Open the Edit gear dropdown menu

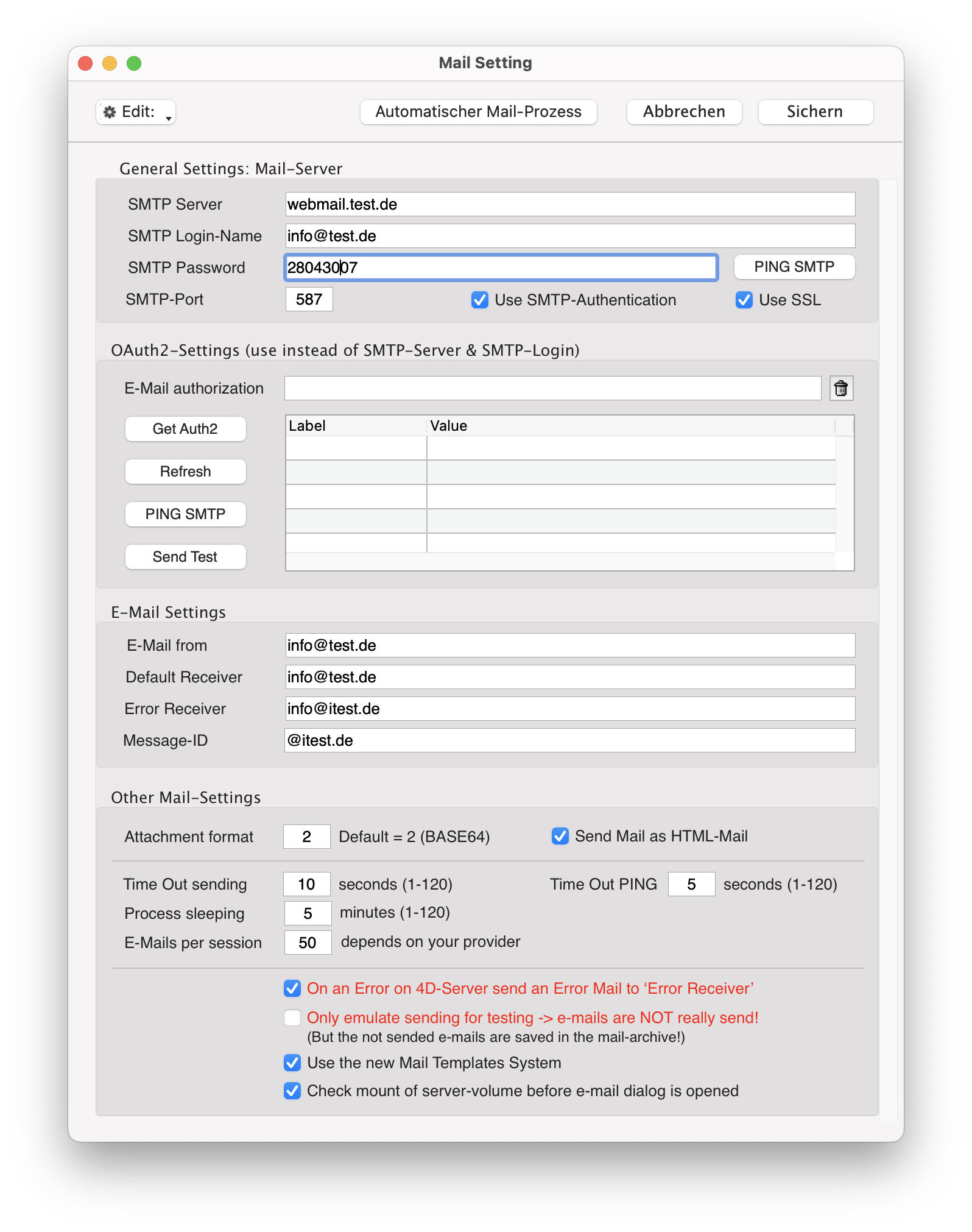(x=136, y=112)
